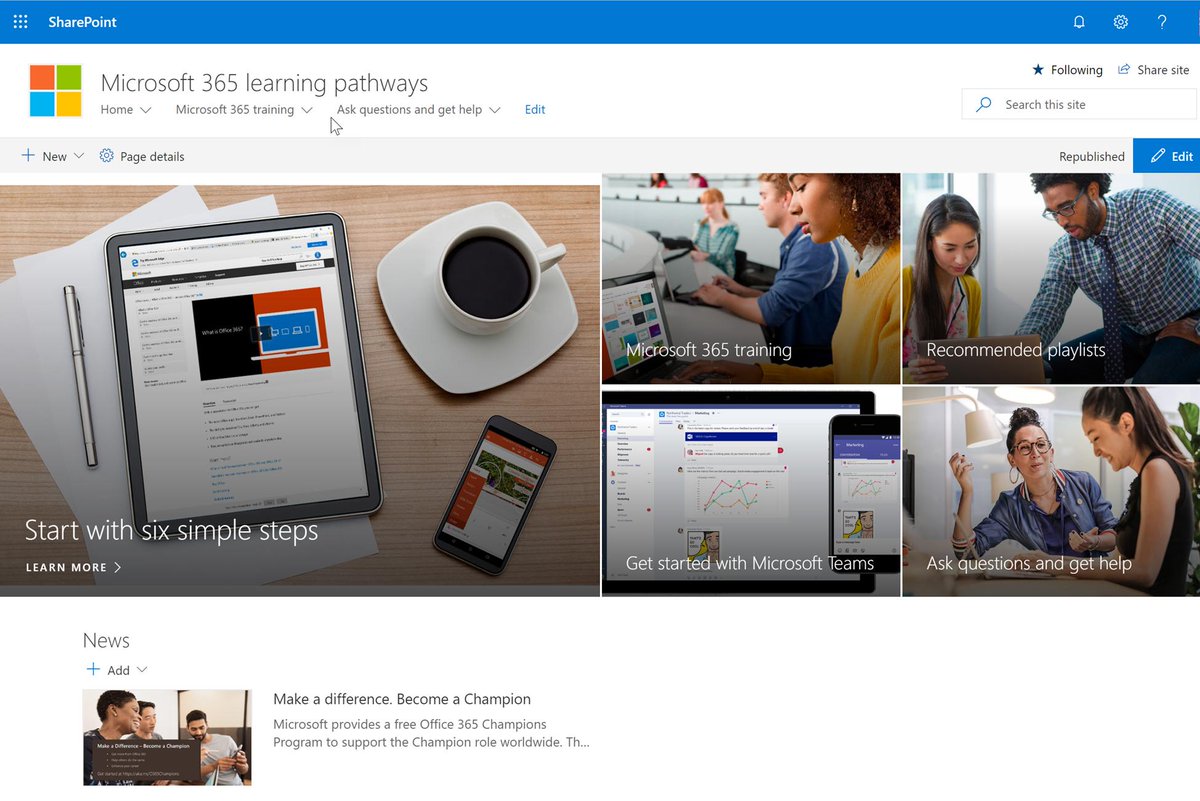This screenshot has width=1200, height=801.
Task: Open the News Add dropdown chevron
Action: (142, 670)
